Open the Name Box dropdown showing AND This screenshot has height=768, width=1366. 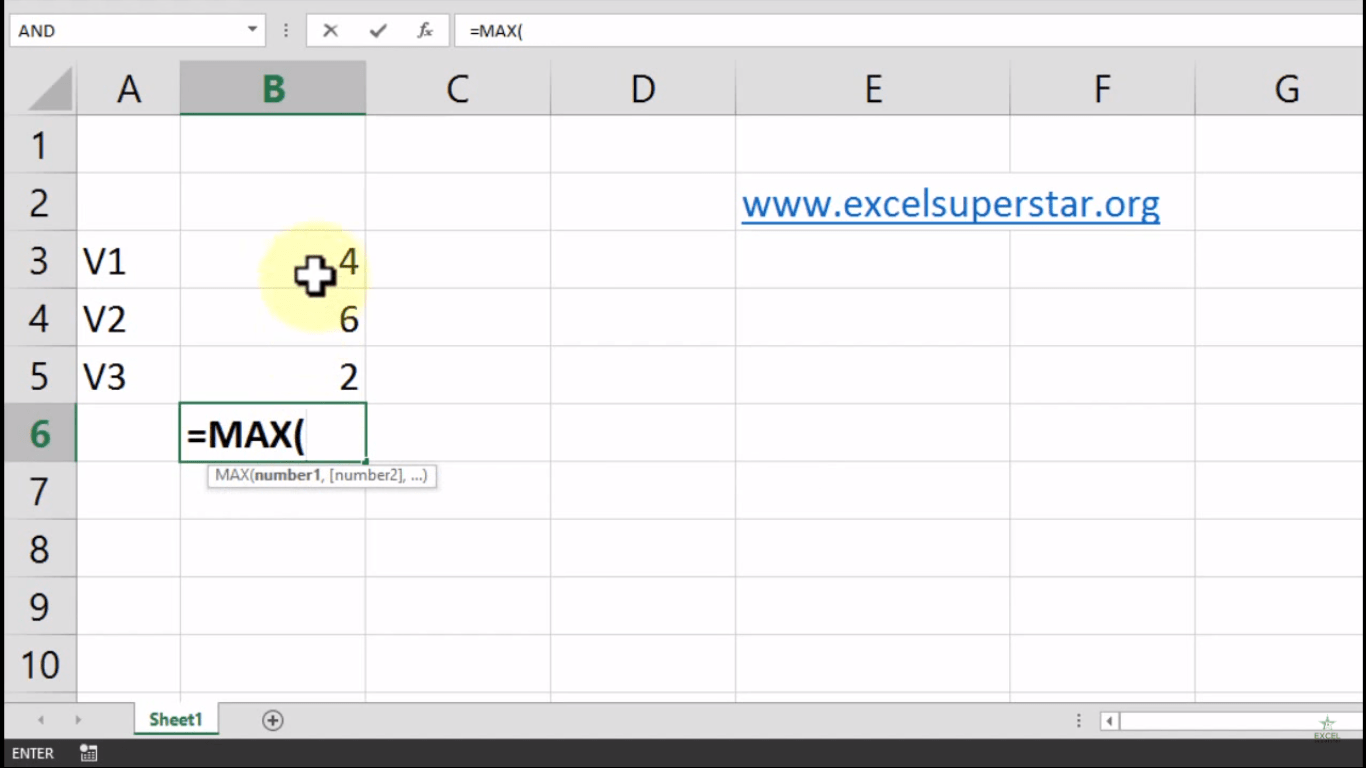click(x=253, y=31)
